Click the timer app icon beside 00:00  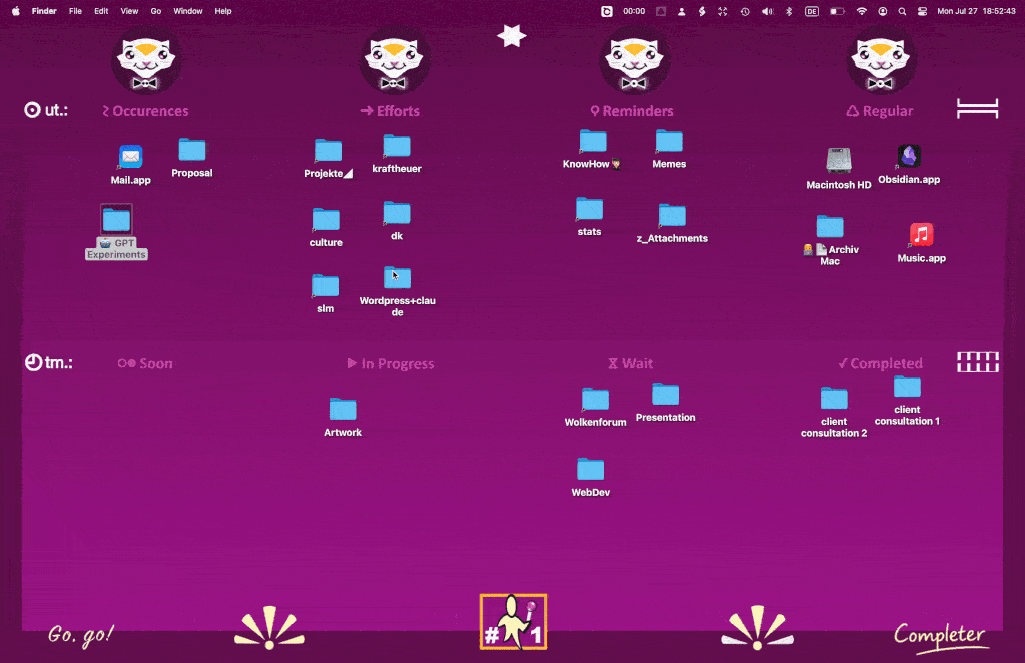click(607, 11)
